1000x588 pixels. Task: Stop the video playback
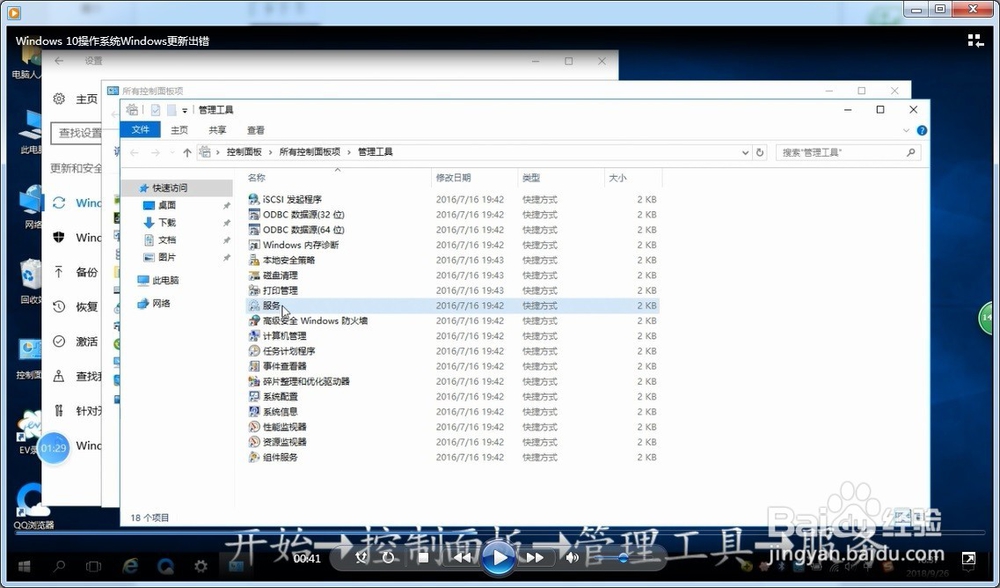coord(423,558)
